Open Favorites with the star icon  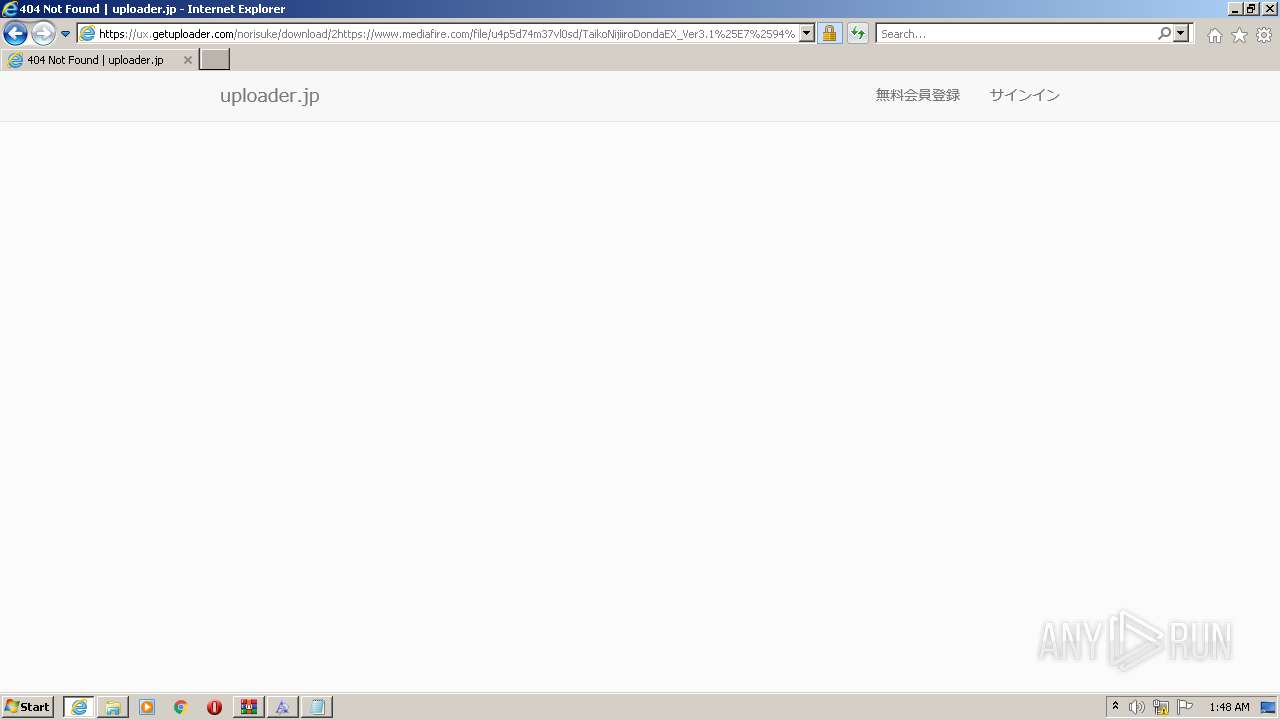pyautogui.click(x=1239, y=35)
